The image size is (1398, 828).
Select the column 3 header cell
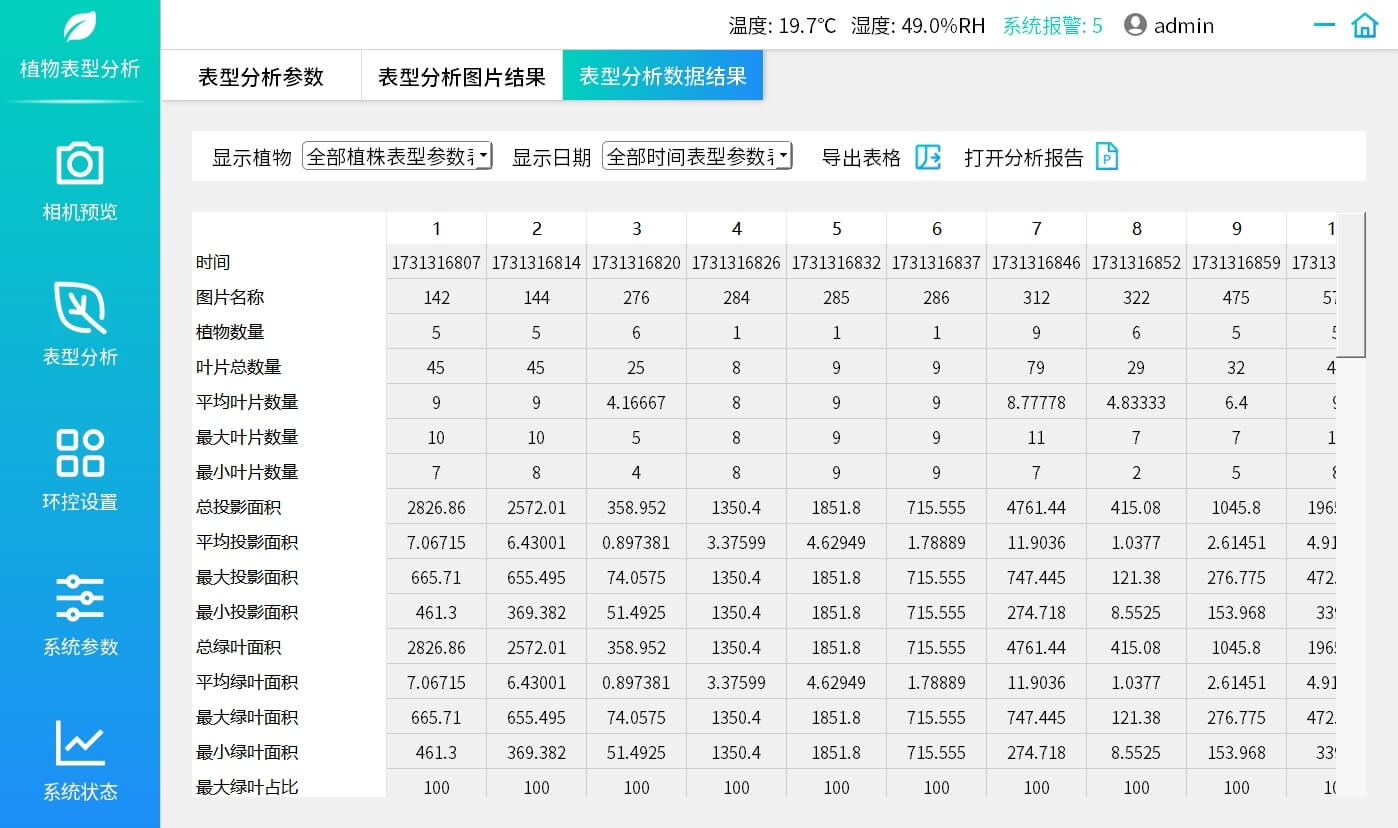[637, 228]
